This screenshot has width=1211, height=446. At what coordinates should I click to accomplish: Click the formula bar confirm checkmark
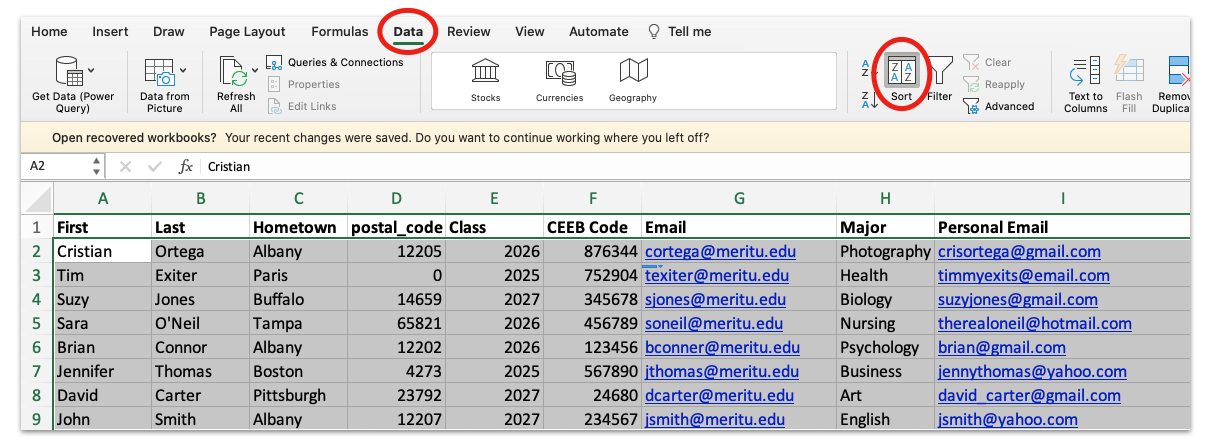pos(154,167)
